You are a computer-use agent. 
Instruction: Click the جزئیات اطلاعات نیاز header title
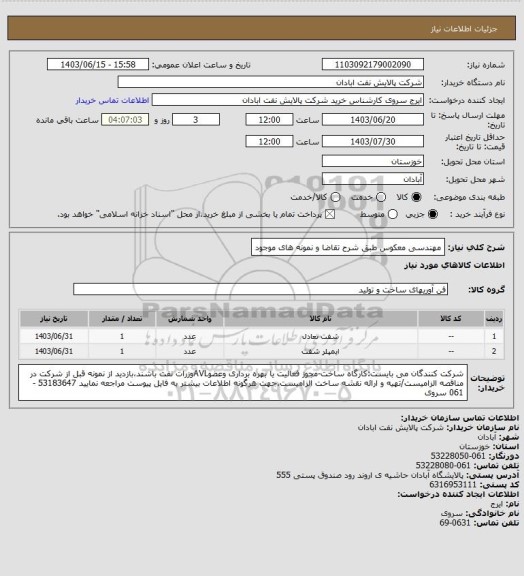pos(464,29)
